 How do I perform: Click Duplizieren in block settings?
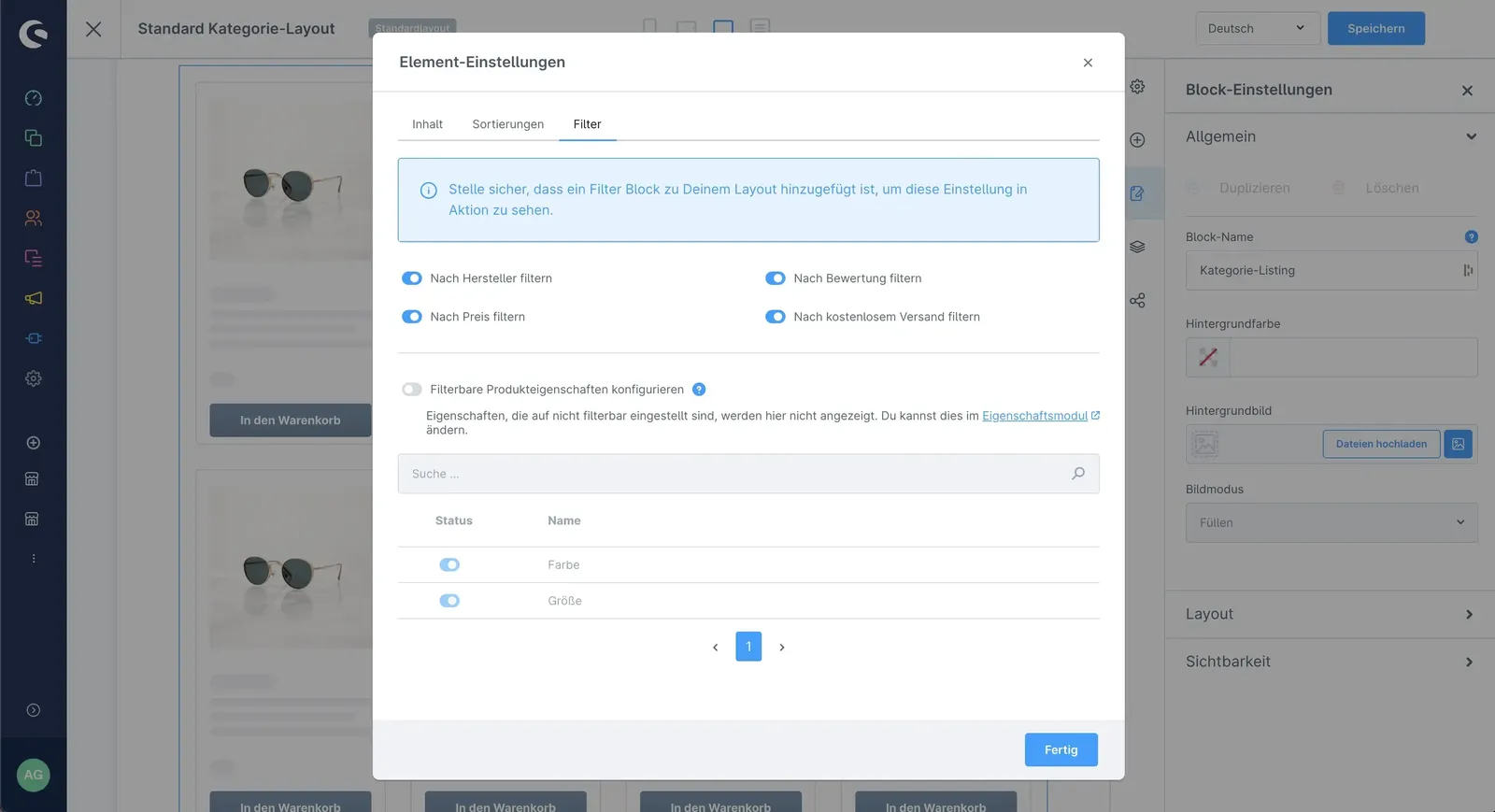click(1238, 188)
